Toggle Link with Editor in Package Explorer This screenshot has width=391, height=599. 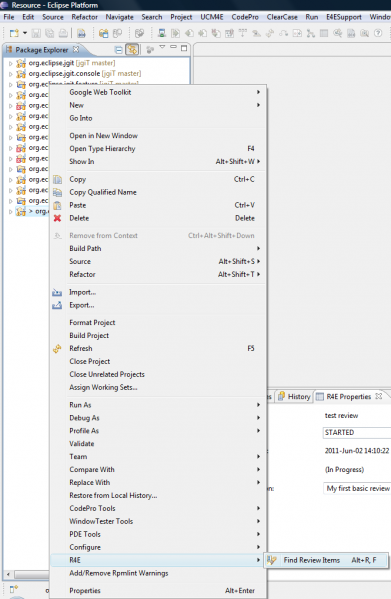click(132, 50)
